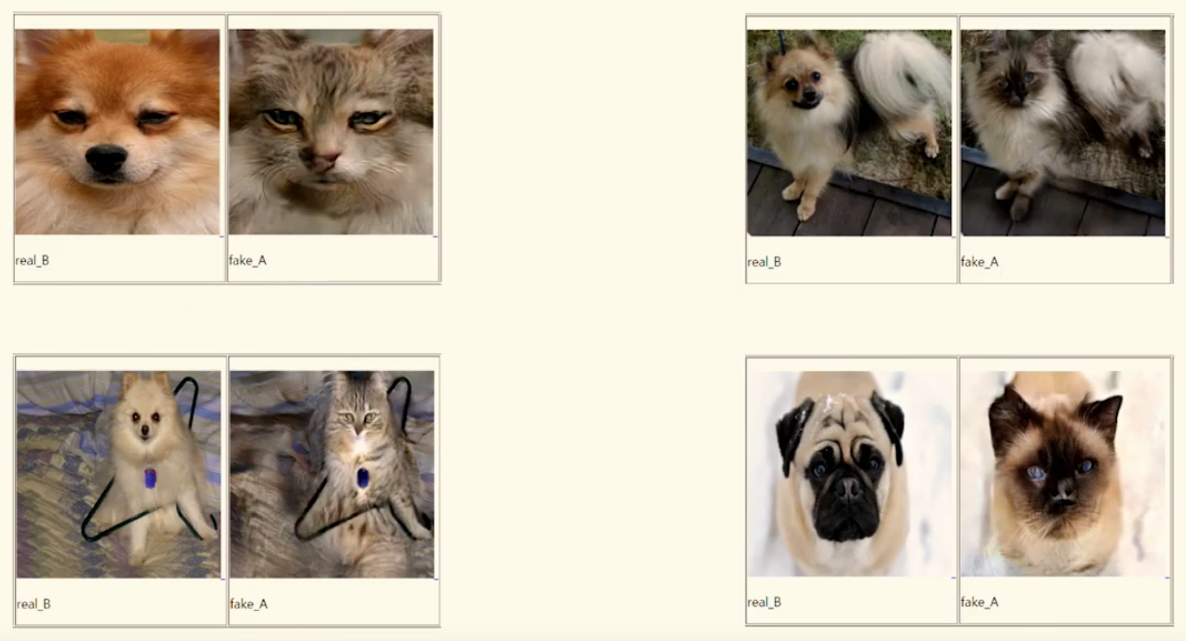Open the orange Pomeranian close-up real_B image

tap(117, 132)
